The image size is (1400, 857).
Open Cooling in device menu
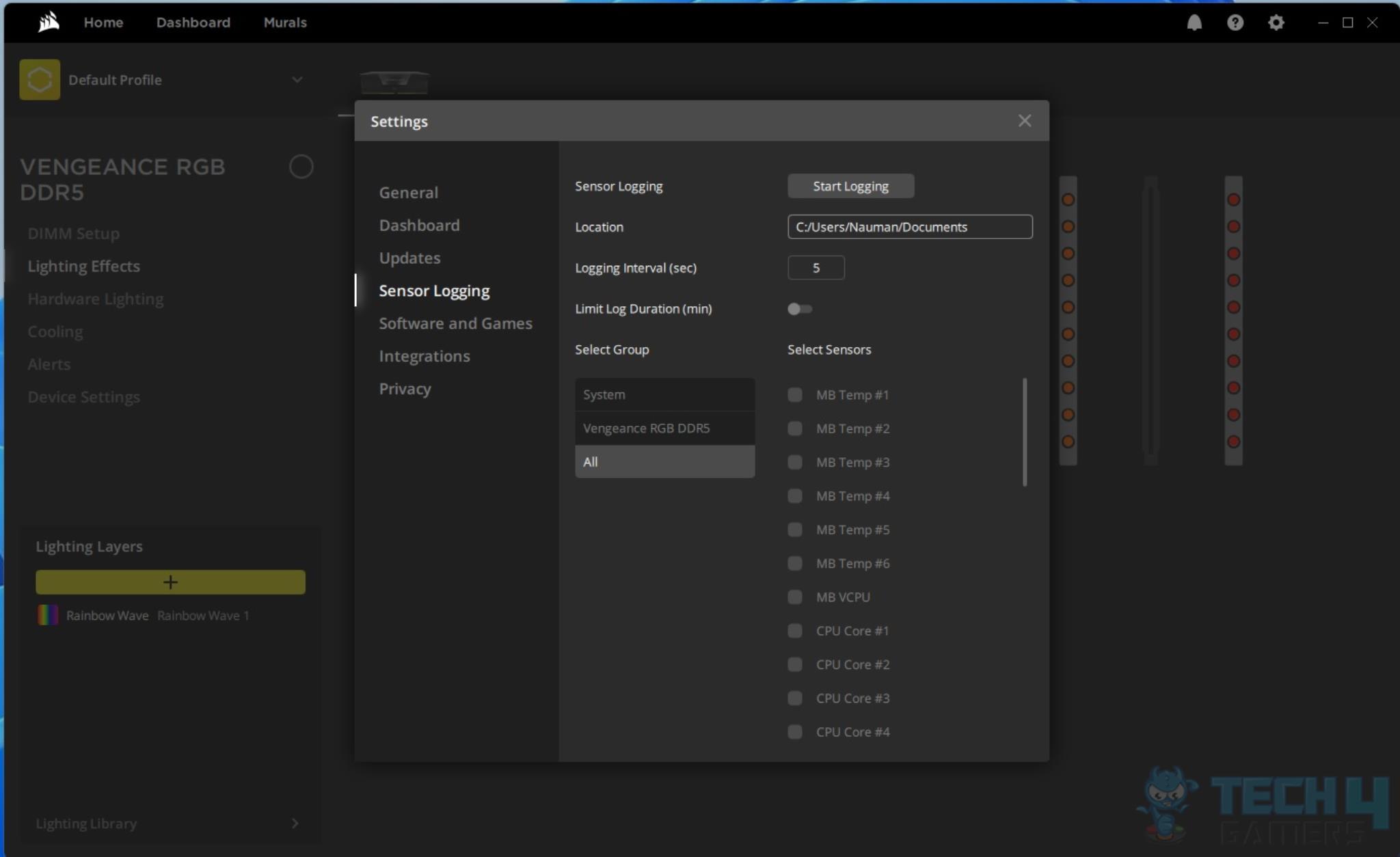coord(55,332)
